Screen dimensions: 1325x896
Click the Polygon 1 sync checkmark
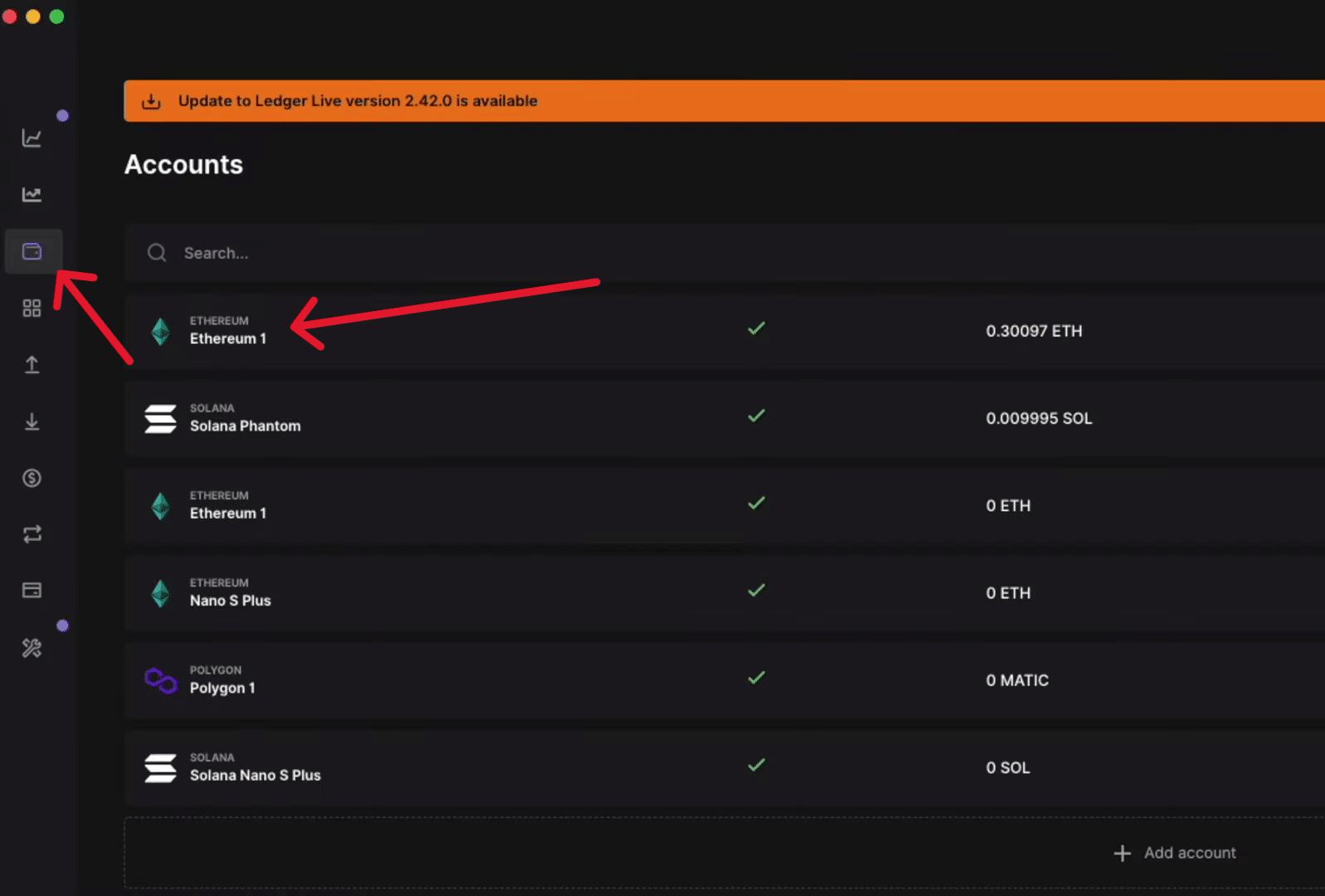click(757, 678)
